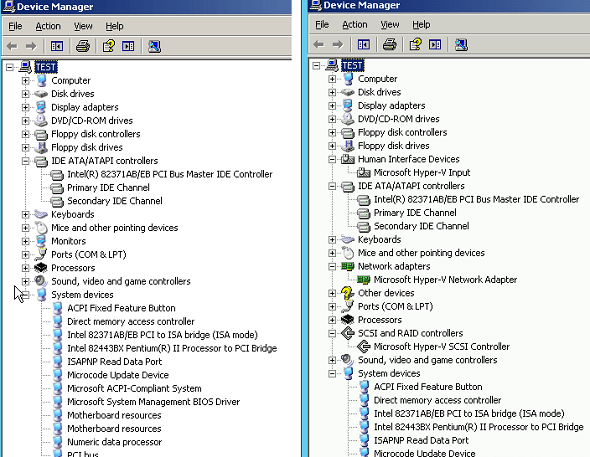Select Microsoft Hyper-V Network Adapter item
This screenshot has width=590, height=457.
445,279
